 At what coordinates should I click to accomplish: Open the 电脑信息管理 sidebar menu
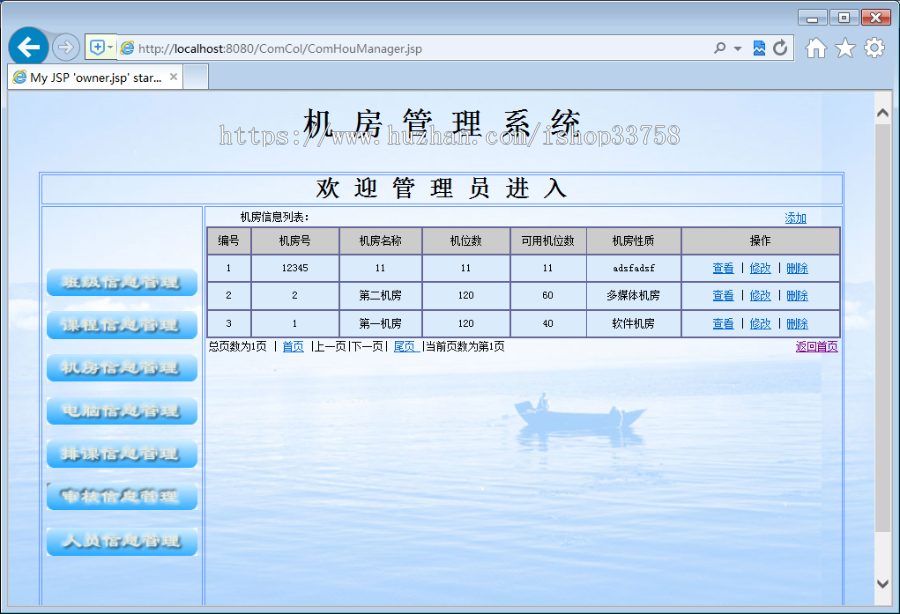121,410
